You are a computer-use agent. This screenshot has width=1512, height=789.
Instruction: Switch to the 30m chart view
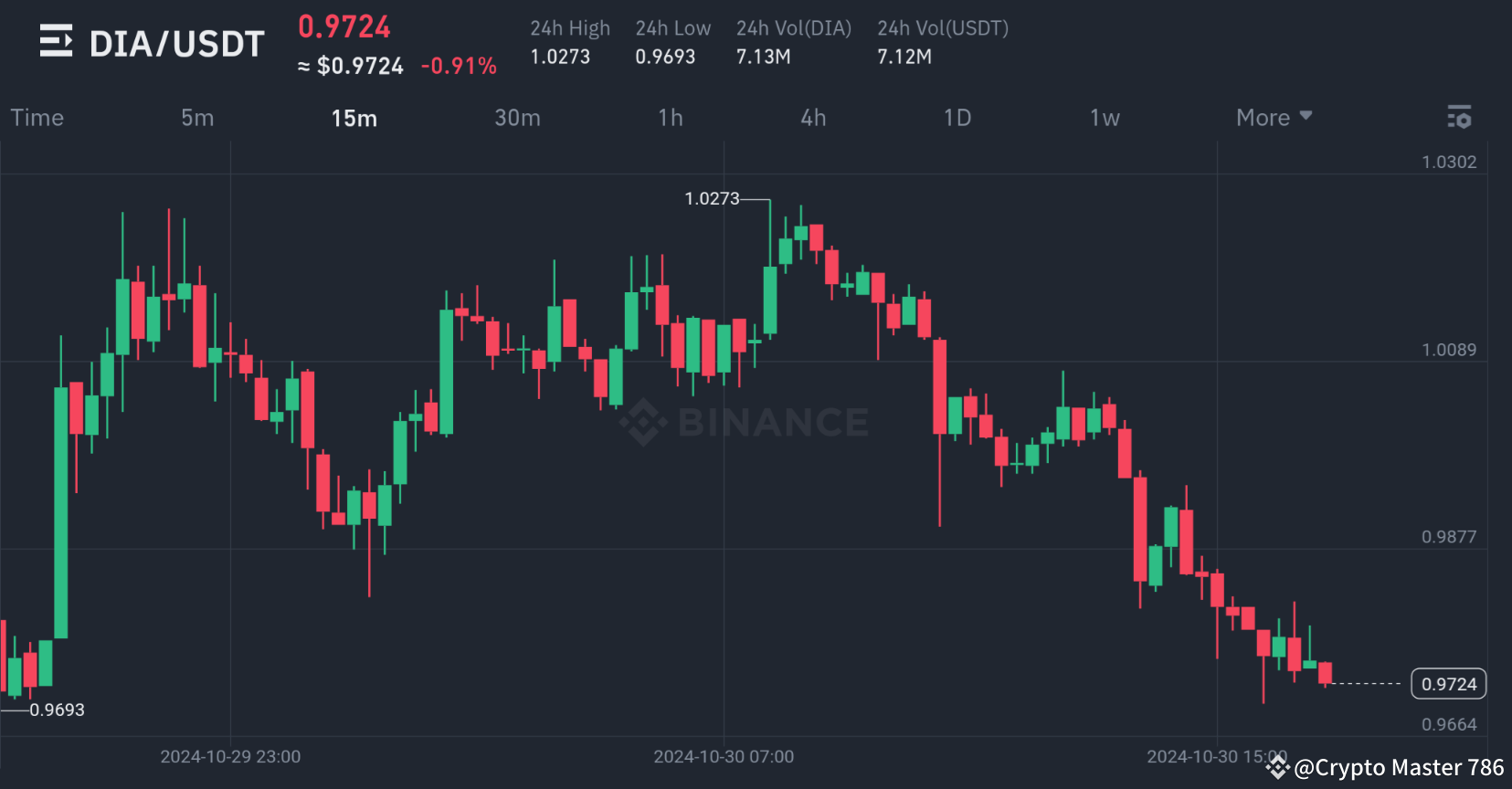517,117
